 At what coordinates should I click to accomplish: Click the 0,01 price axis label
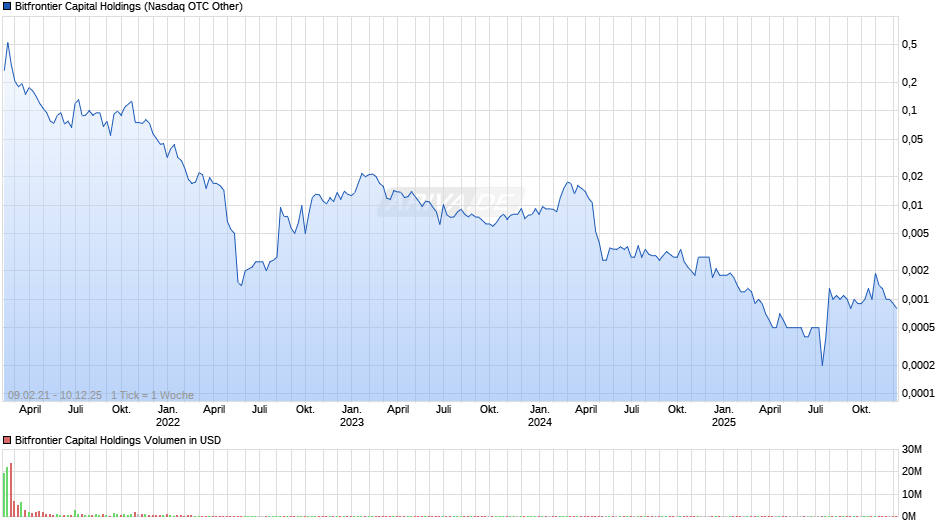tap(912, 205)
